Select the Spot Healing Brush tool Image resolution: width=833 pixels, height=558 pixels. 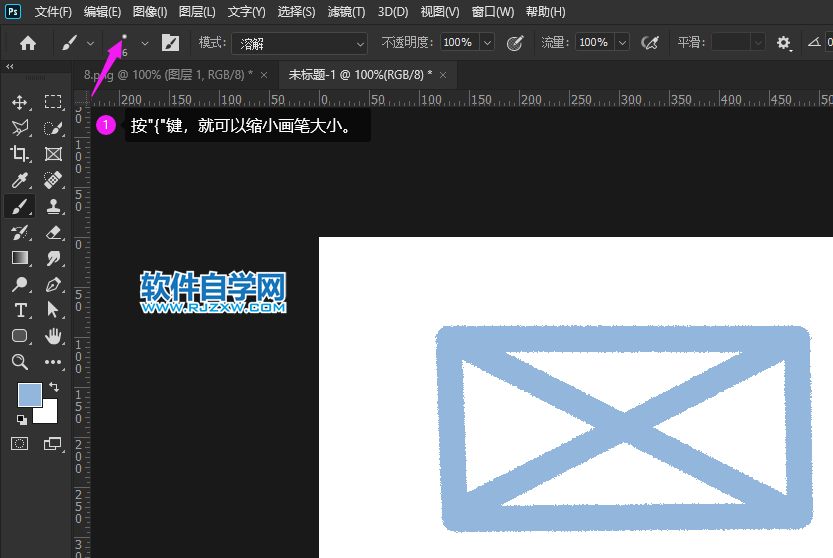53,180
